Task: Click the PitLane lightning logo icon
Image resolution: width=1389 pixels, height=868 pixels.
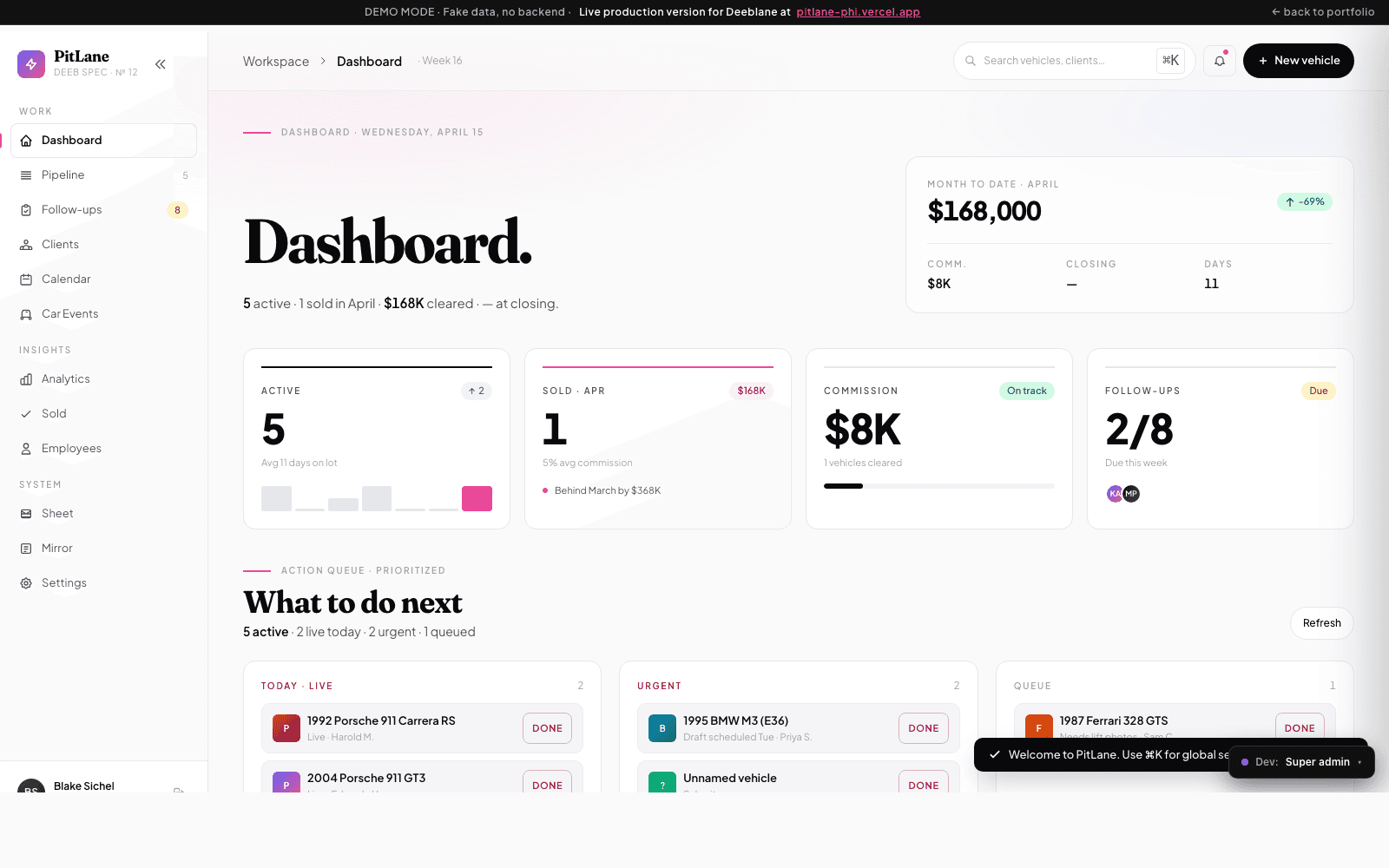Action: point(31,64)
